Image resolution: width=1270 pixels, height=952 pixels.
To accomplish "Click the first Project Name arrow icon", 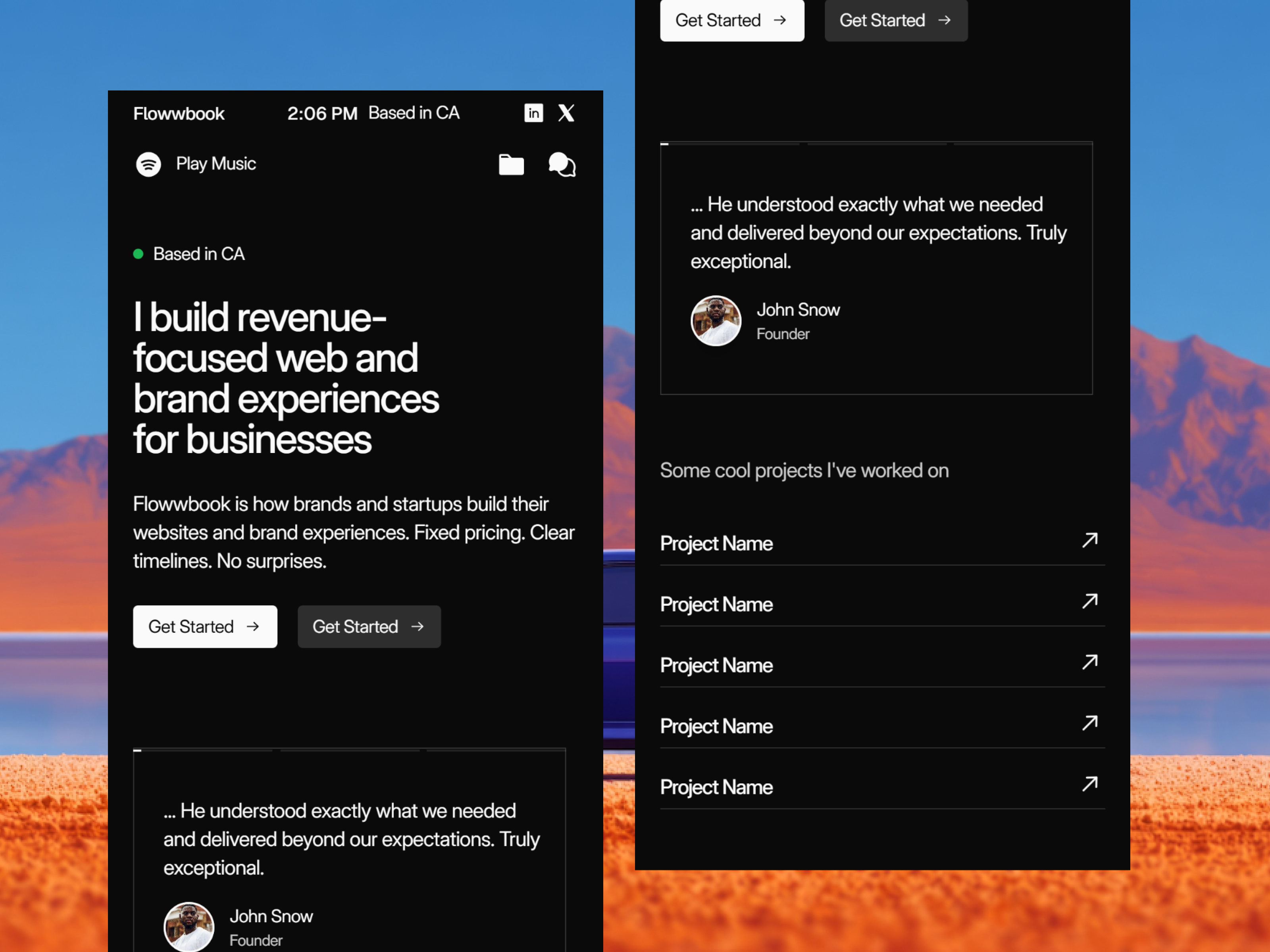I will click(1090, 540).
